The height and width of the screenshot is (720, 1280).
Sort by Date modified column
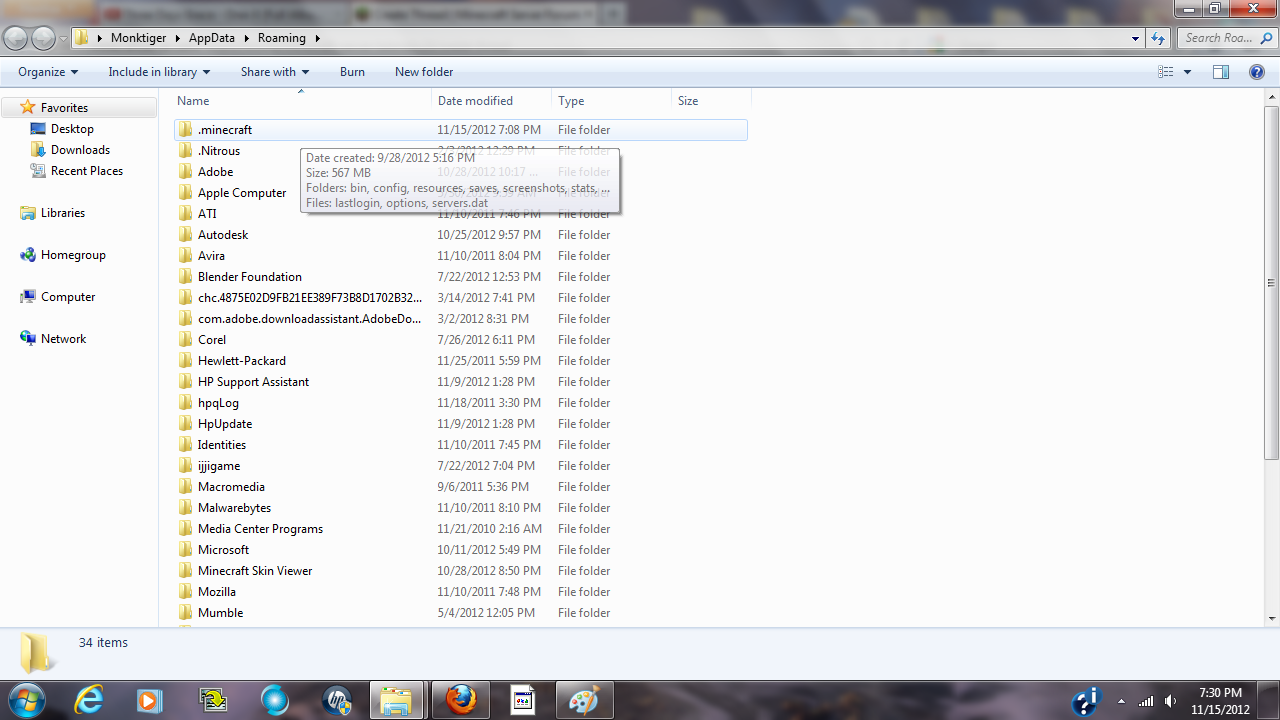click(x=492, y=101)
